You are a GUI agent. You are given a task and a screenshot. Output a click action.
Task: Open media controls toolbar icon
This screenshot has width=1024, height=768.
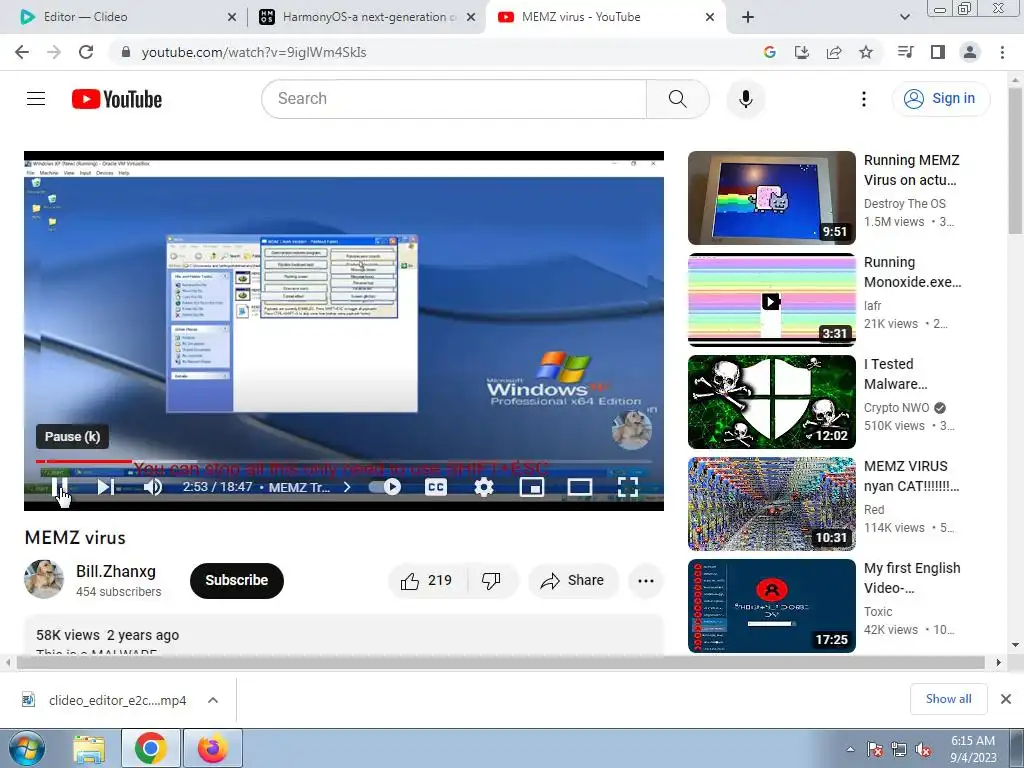(x=906, y=52)
